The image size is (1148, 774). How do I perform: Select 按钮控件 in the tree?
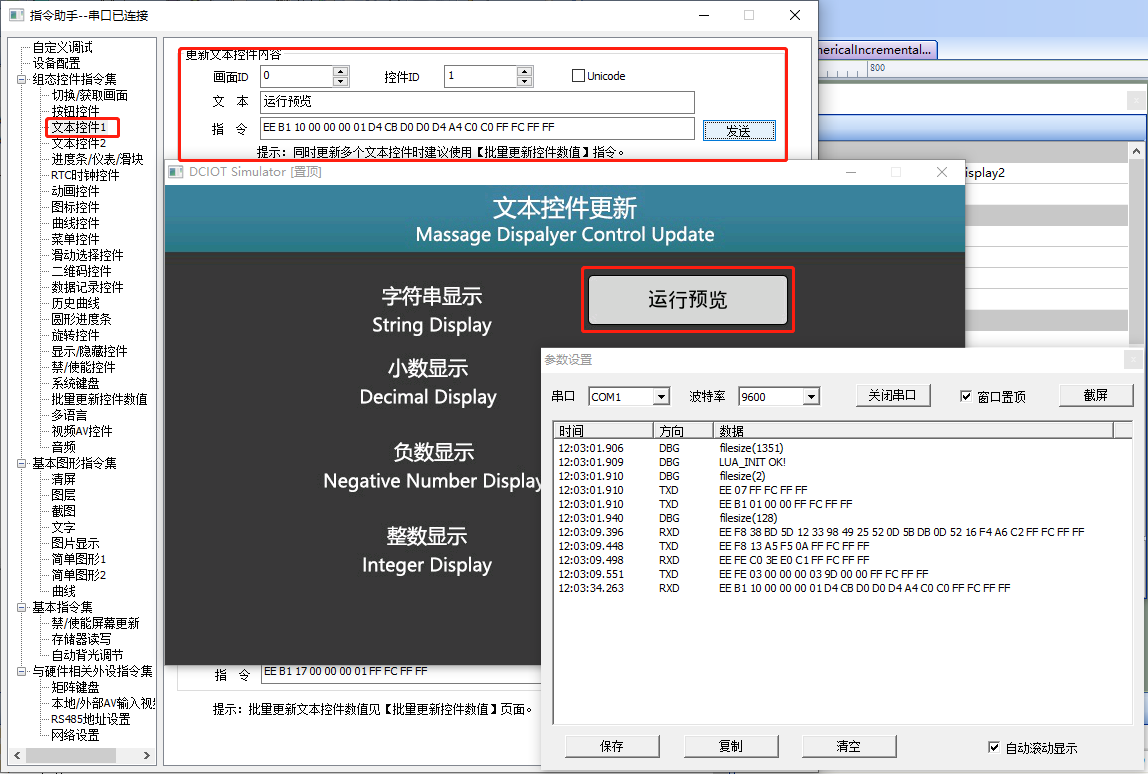coord(75,111)
